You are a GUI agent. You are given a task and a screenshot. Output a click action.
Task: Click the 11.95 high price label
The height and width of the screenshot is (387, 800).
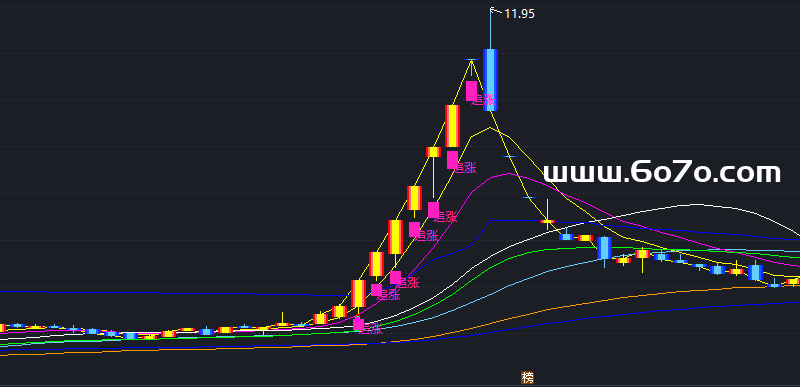click(519, 14)
